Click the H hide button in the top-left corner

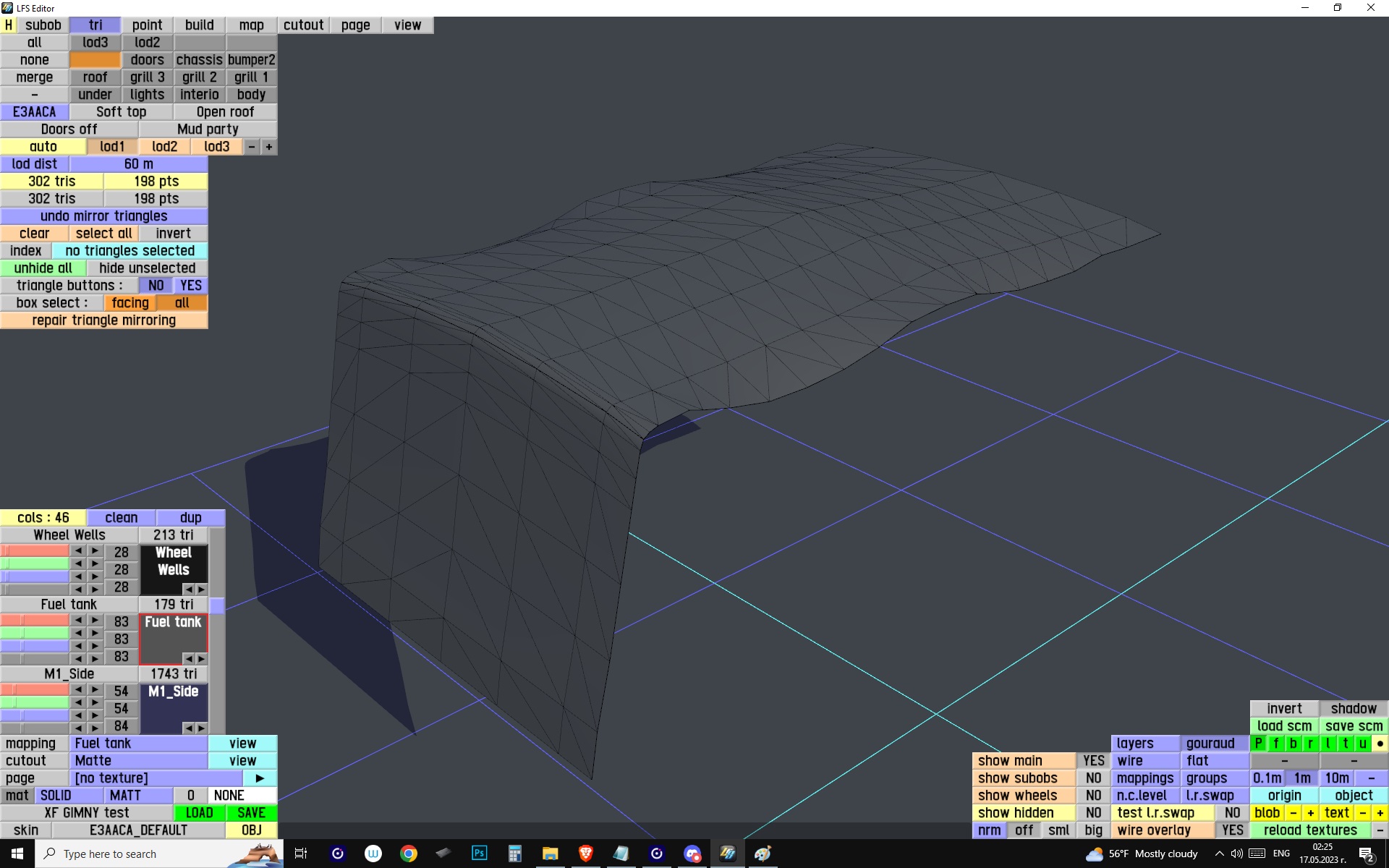8,25
